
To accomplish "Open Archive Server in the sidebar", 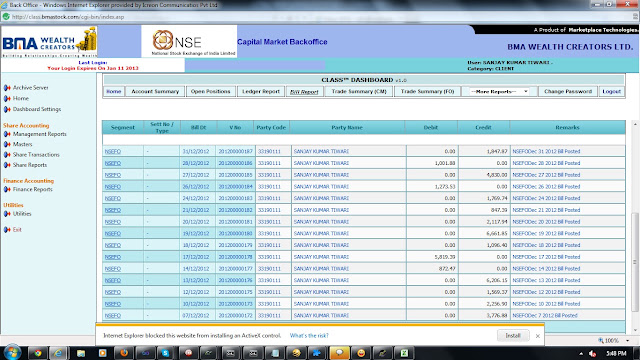I will pyautogui.click(x=31, y=88).
